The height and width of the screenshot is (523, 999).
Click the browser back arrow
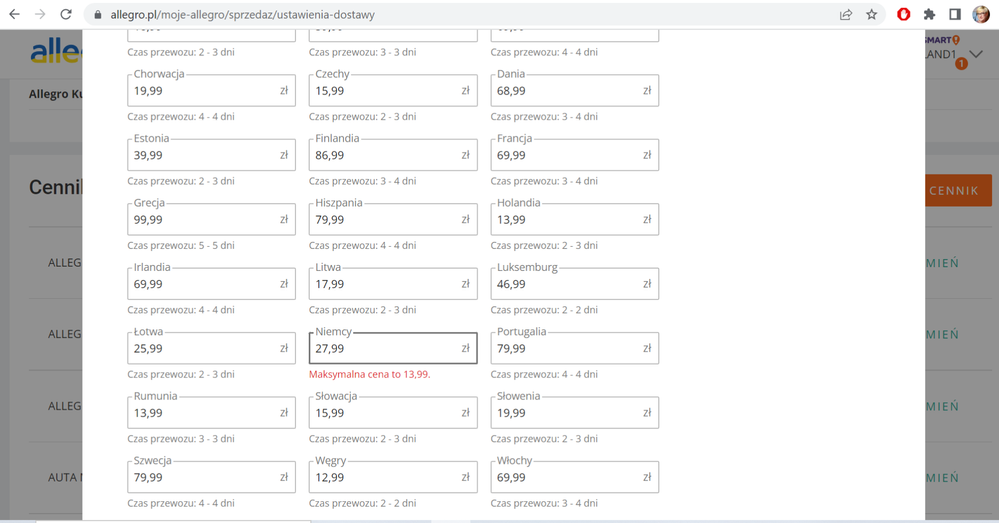click(14, 15)
